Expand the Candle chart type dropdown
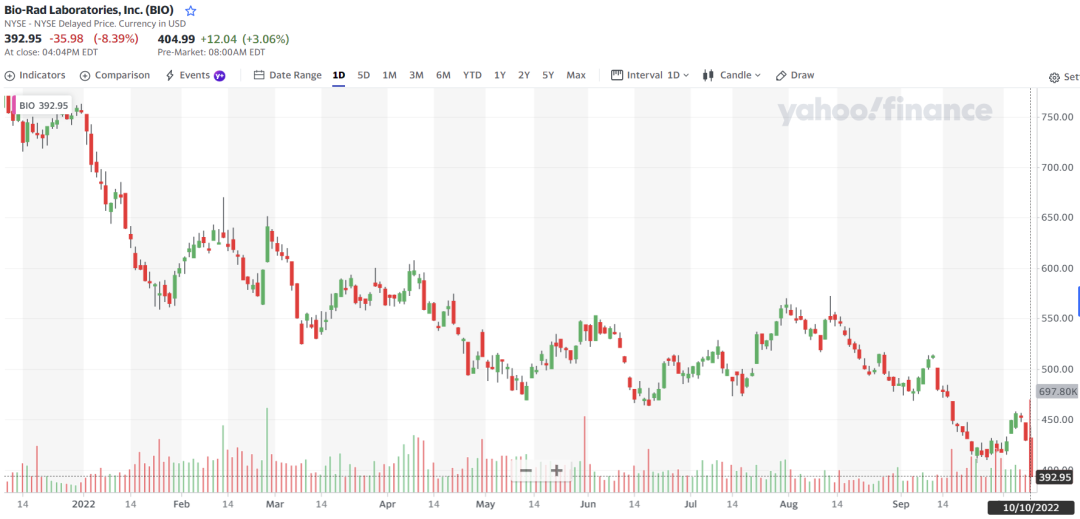The width and height of the screenshot is (1080, 519). (732, 75)
